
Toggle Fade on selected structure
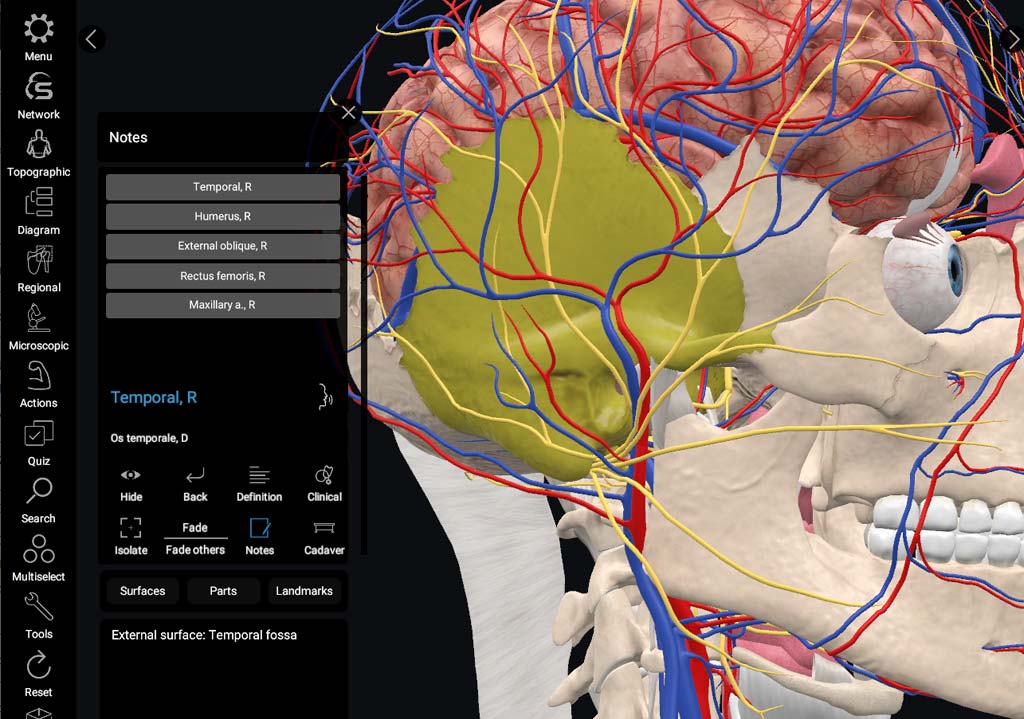click(195, 528)
